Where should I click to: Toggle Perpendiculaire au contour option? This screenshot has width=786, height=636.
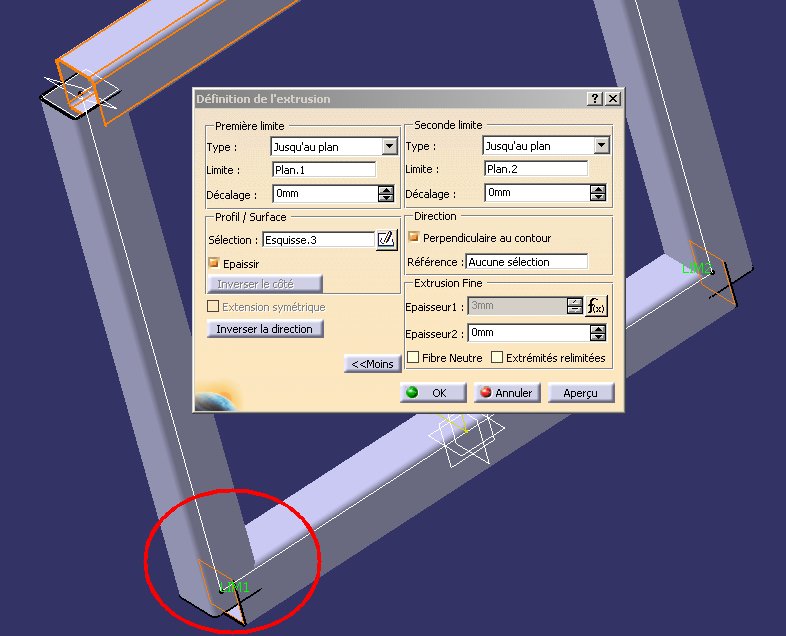(414, 237)
